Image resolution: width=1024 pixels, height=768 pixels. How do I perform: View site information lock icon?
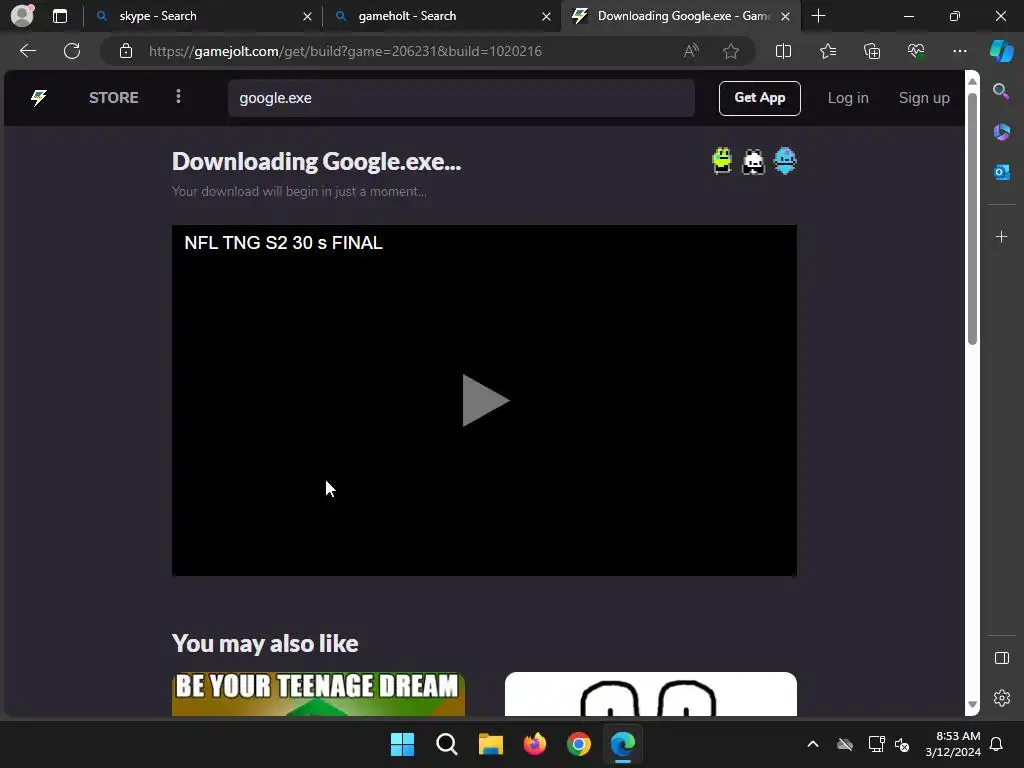coord(126,51)
